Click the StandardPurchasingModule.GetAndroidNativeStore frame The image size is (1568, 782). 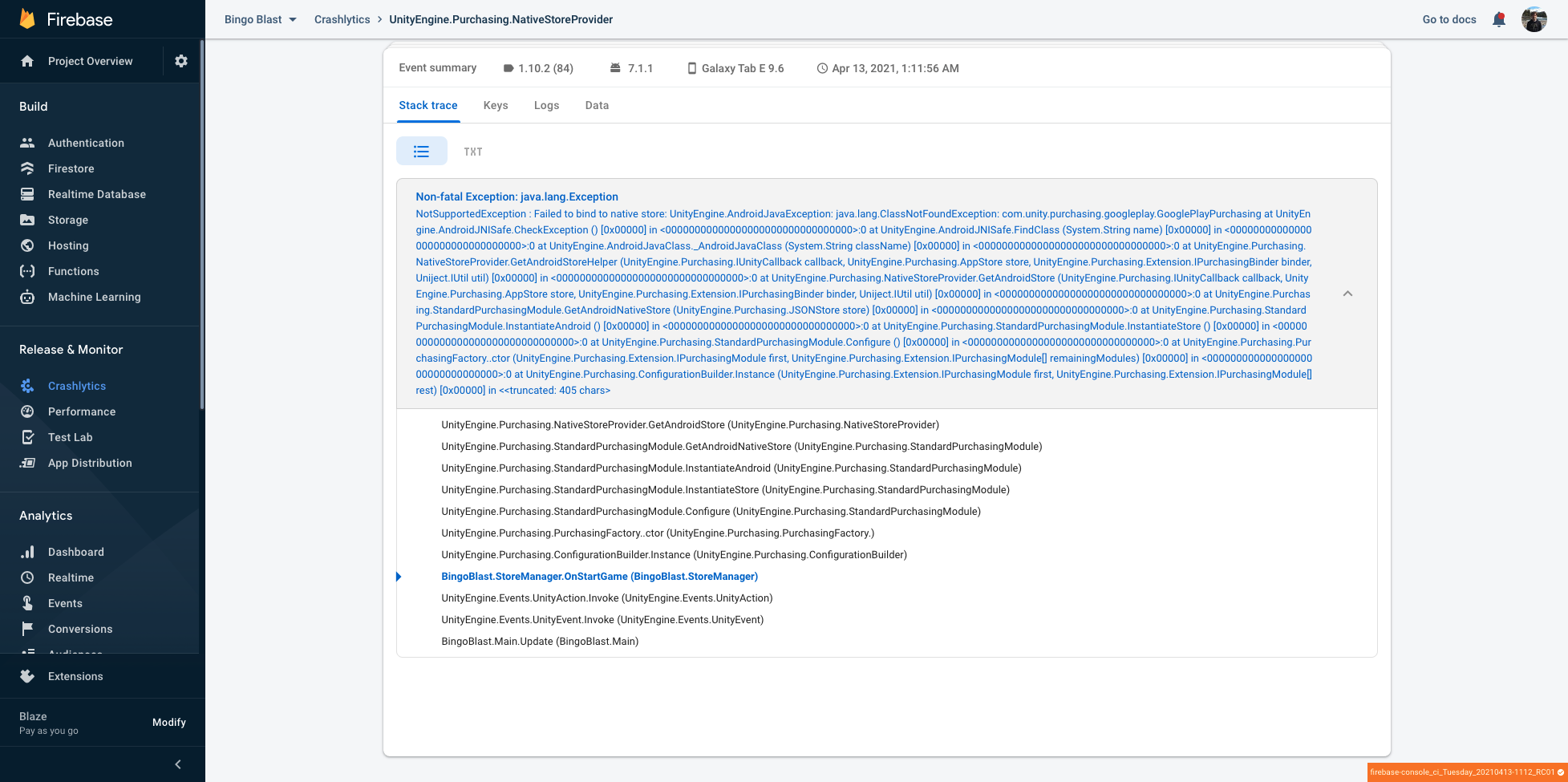[x=742, y=447]
